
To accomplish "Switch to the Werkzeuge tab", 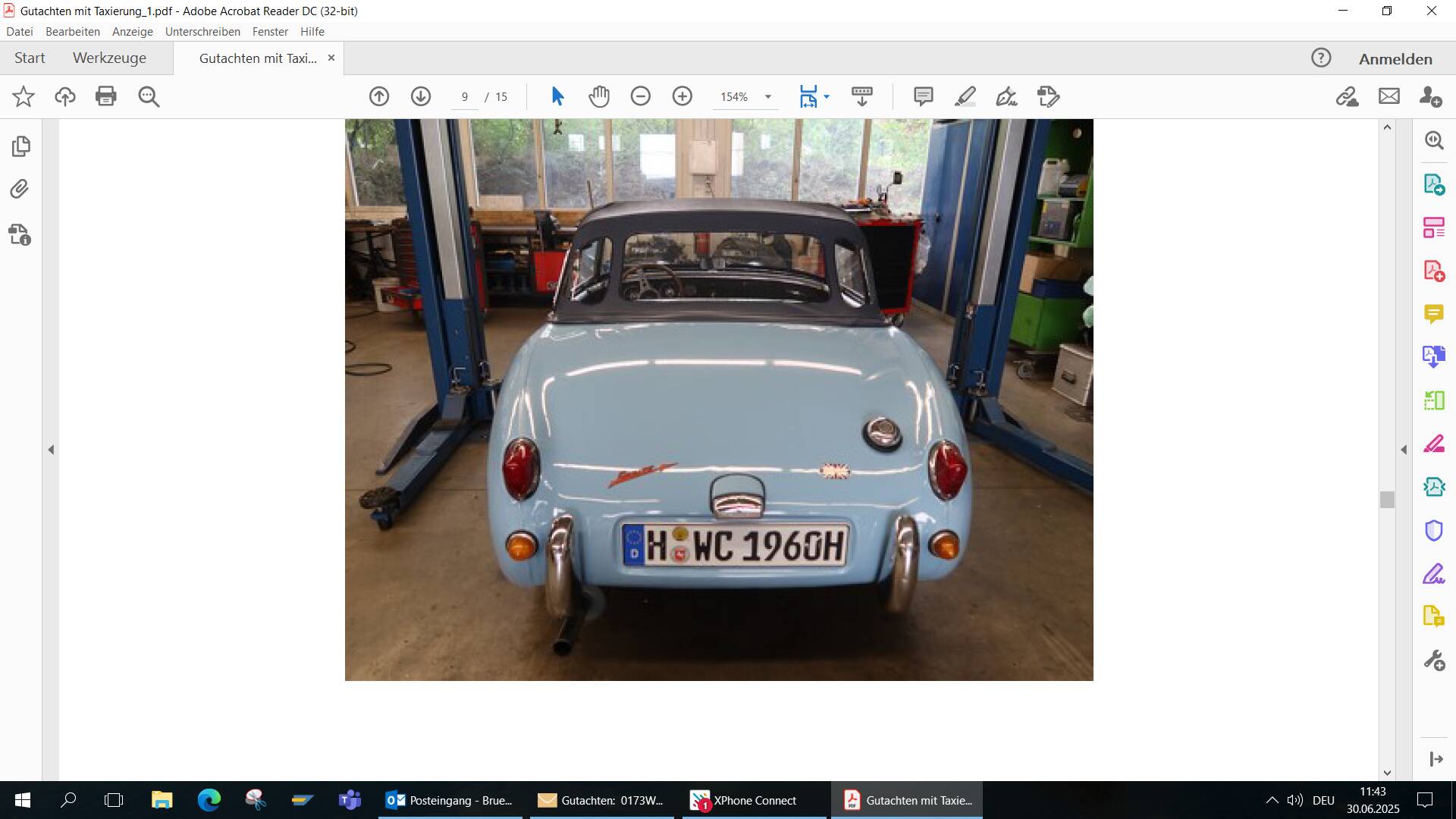I will [x=109, y=58].
